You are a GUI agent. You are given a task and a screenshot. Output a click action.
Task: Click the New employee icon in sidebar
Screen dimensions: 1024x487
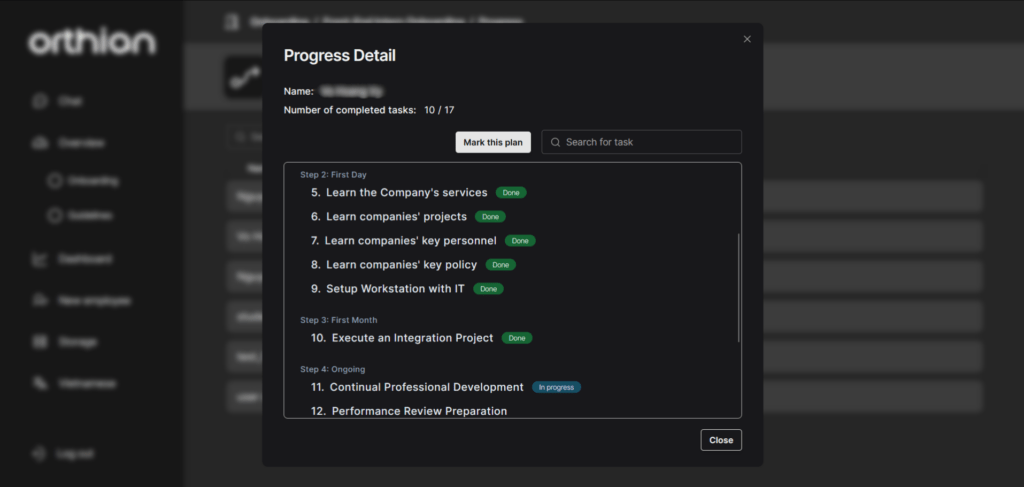click(x=40, y=300)
